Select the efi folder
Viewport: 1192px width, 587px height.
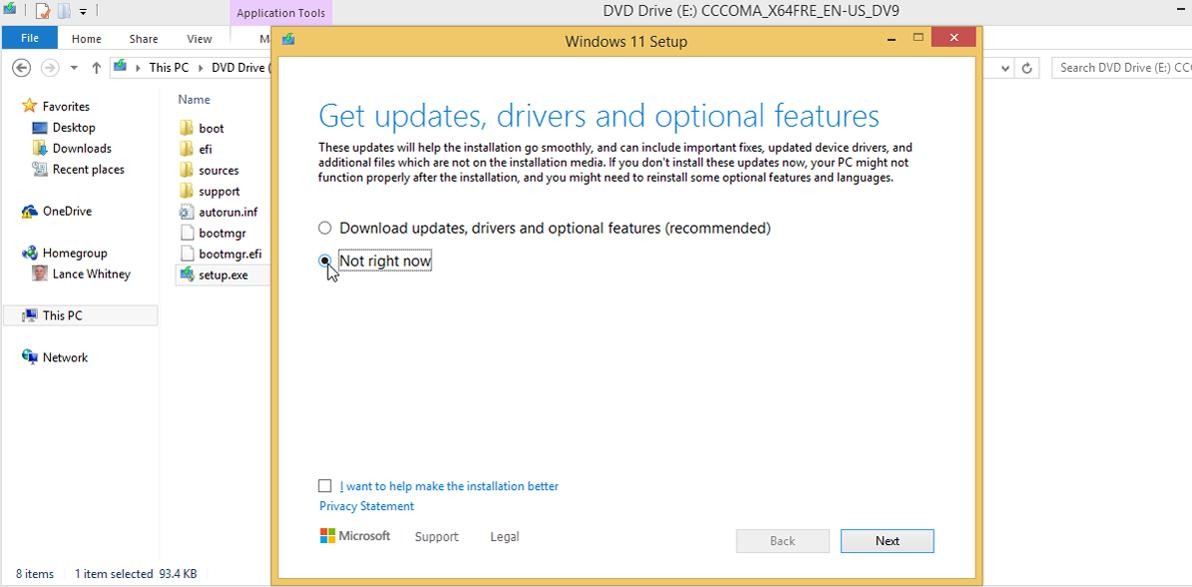[x=205, y=150]
